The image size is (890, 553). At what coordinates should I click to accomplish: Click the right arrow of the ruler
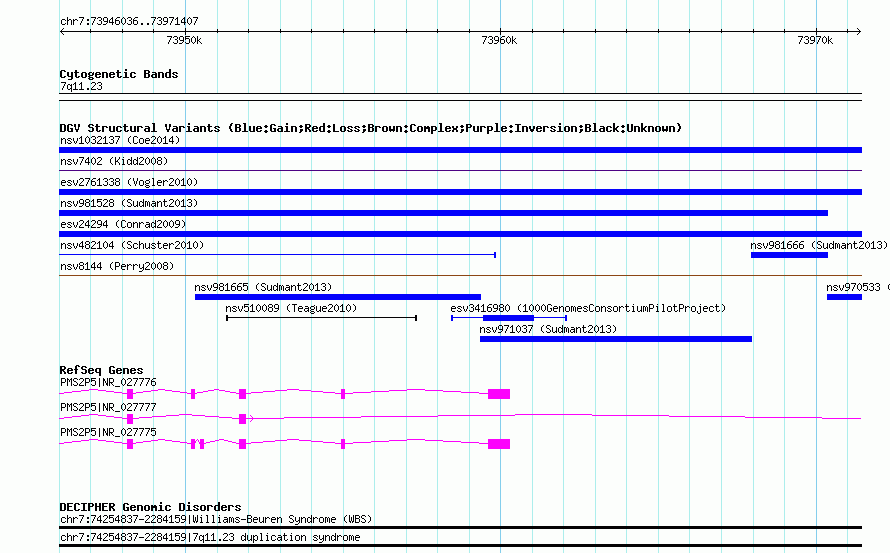click(x=859, y=32)
